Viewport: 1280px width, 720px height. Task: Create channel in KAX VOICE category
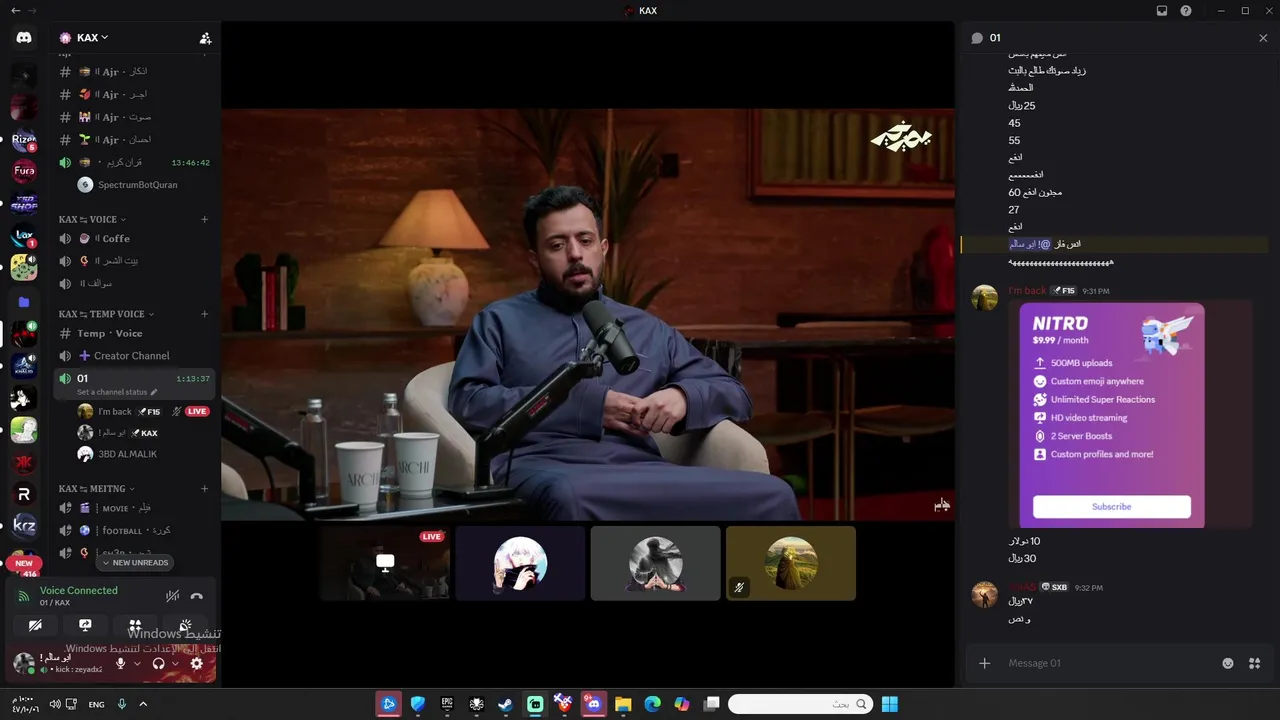(204, 219)
